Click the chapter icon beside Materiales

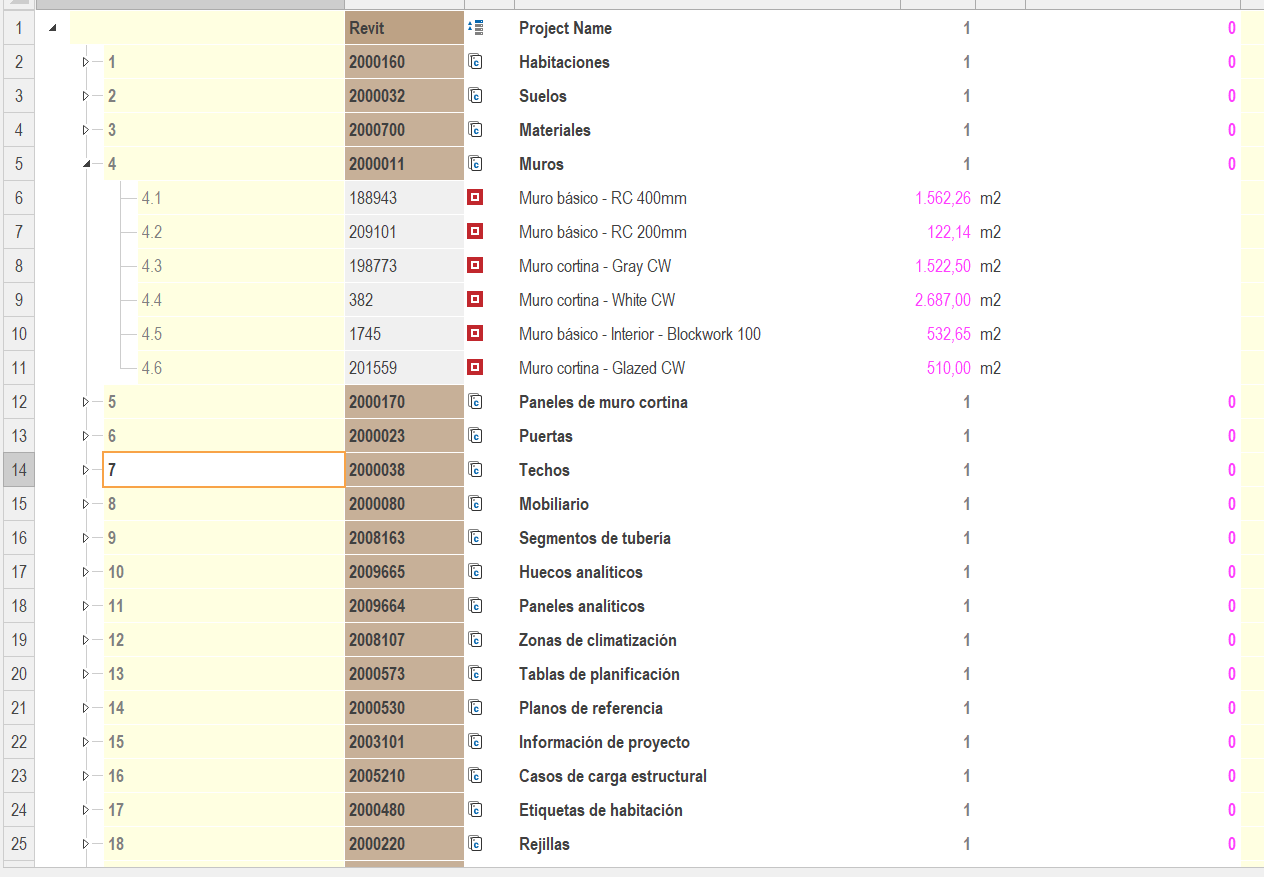tap(475, 130)
